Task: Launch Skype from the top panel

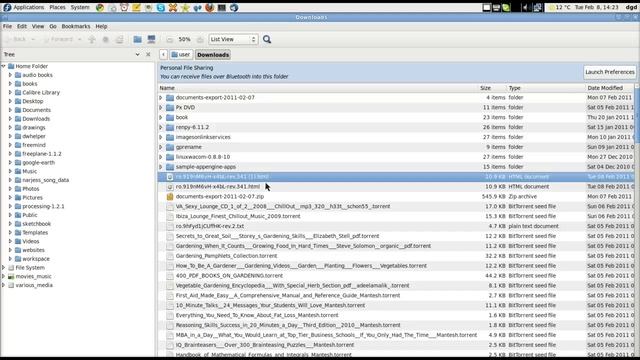Action: coord(161,7)
